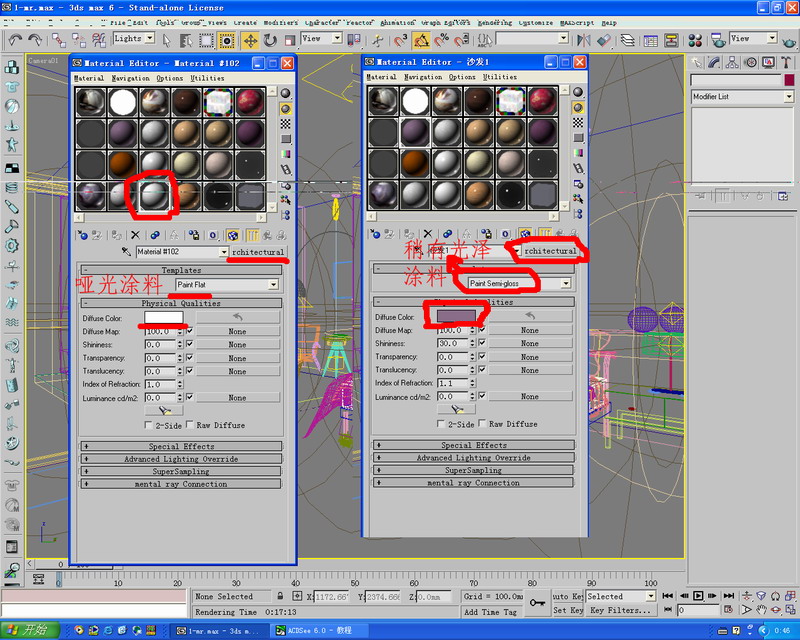Screen dimensions: 800x640
Task: Click purple Diffuse Color swatch in right editor
Action: [x=456, y=316]
